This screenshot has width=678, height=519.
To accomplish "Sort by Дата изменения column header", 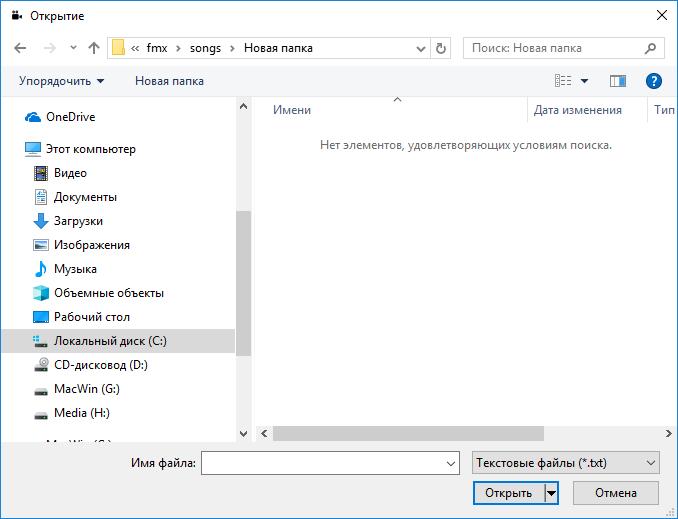I will click(578, 110).
